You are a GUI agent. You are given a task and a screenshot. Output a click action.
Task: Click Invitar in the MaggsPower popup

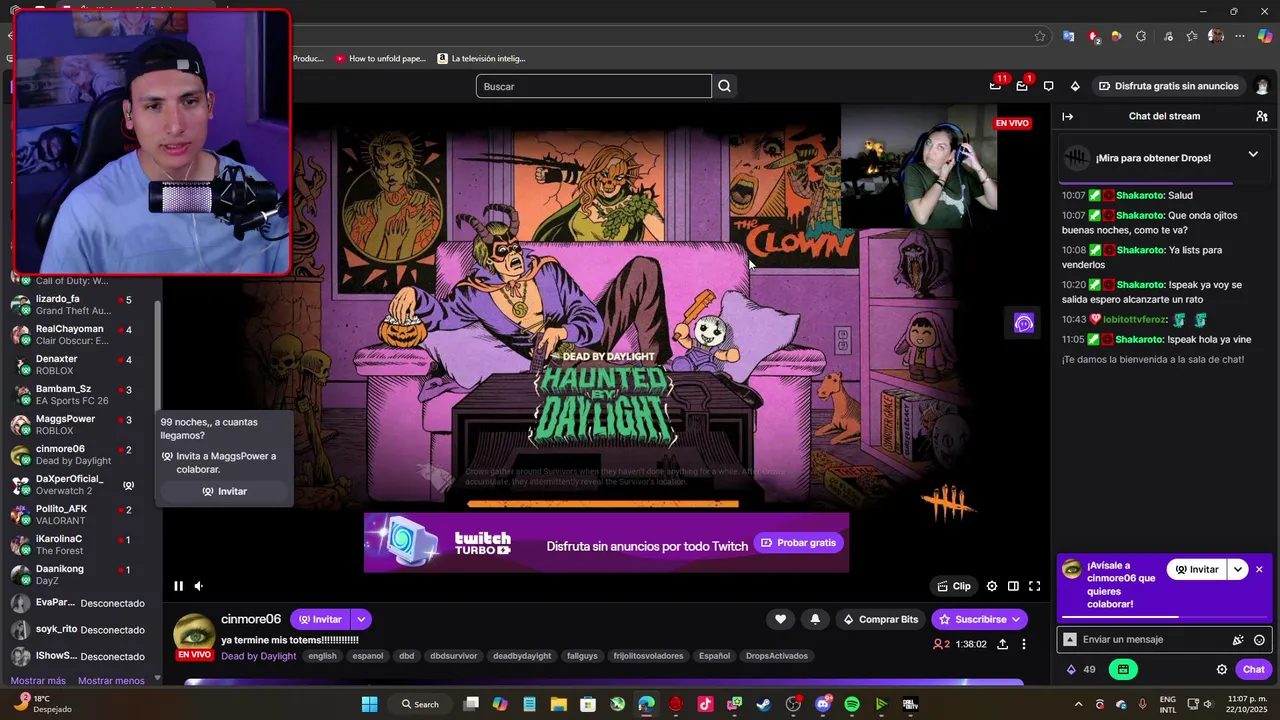[x=224, y=491]
